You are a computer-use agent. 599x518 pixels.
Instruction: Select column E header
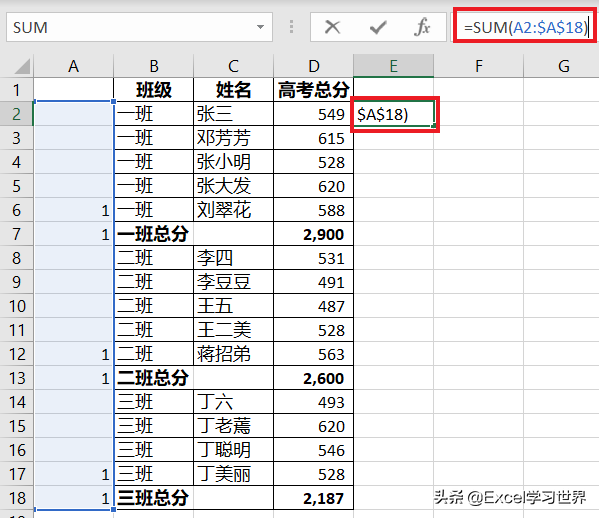click(x=393, y=66)
